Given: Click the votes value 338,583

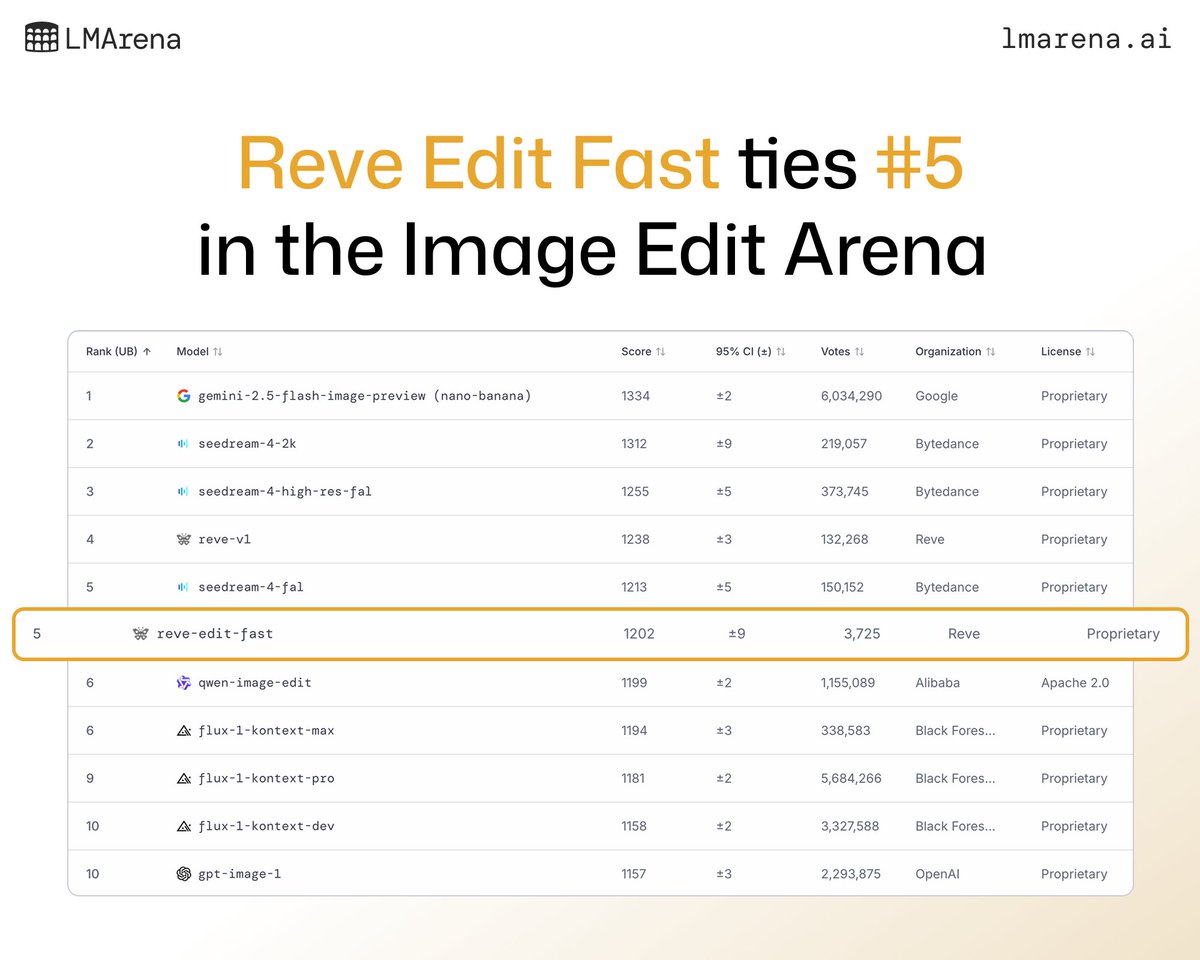Looking at the screenshot, I should (845, 731).
